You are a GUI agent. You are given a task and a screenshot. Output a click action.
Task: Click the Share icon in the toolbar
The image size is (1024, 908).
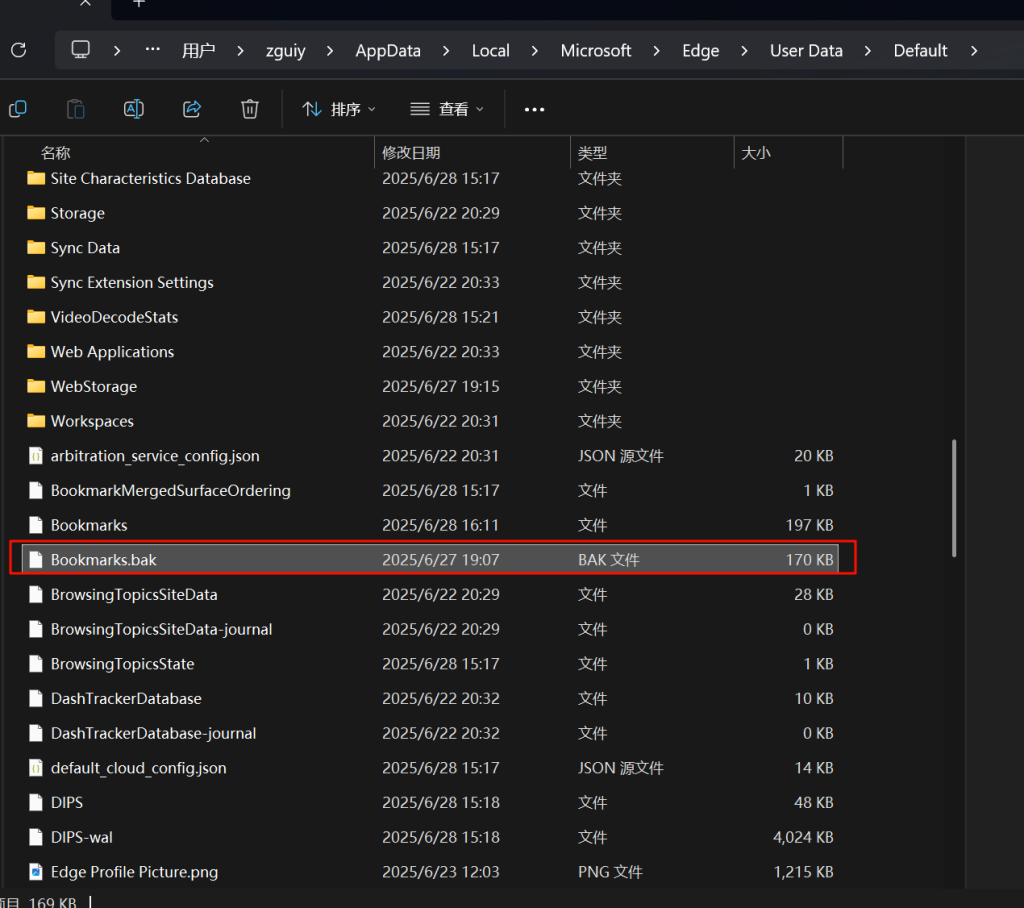click(192, 109)
